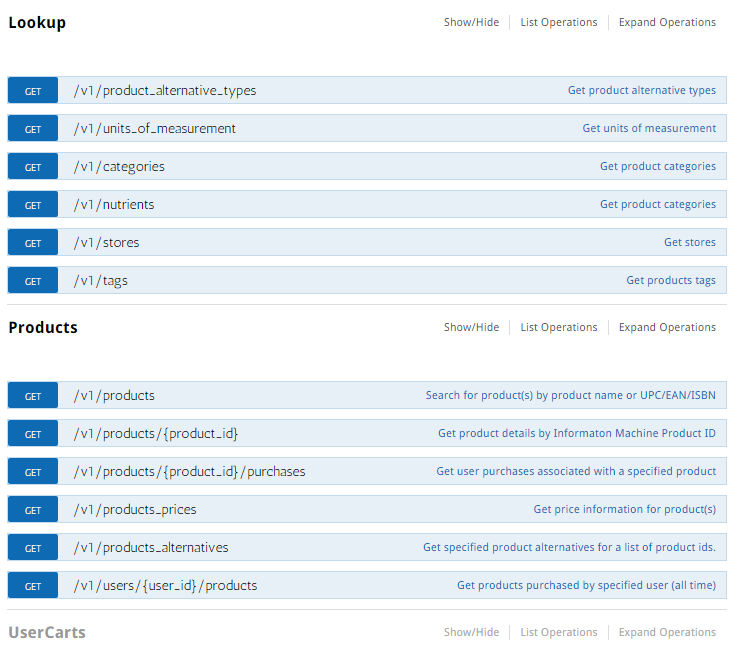Click 'Get user purchases associated with a specified product'
This screenshot has width=737, height=665.
(576, 471)
